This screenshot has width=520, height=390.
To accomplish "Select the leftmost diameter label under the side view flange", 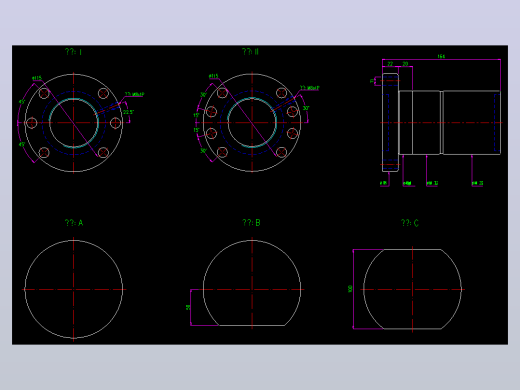I will click(384, 183).
